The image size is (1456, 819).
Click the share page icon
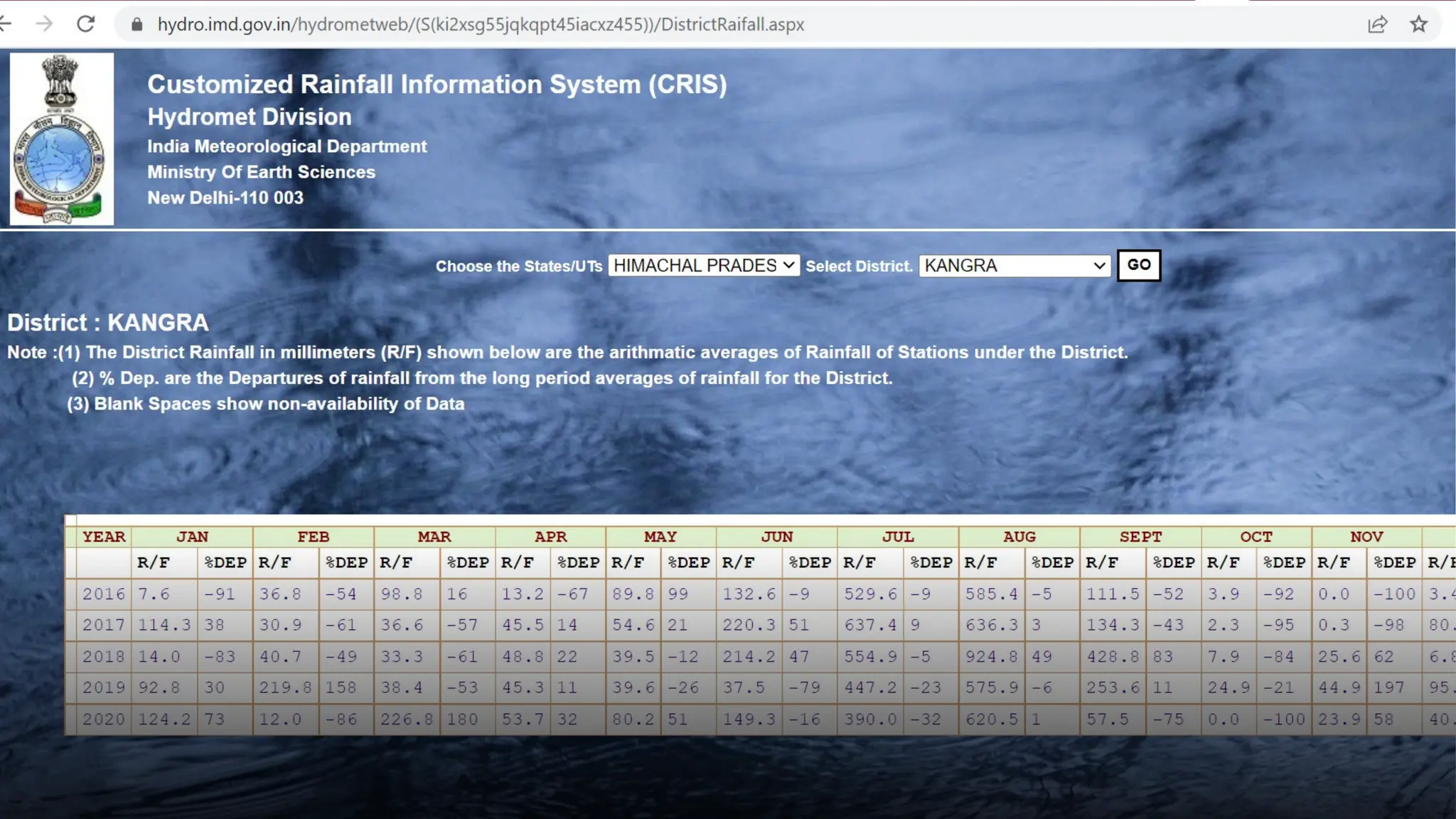coord(1377,24)
